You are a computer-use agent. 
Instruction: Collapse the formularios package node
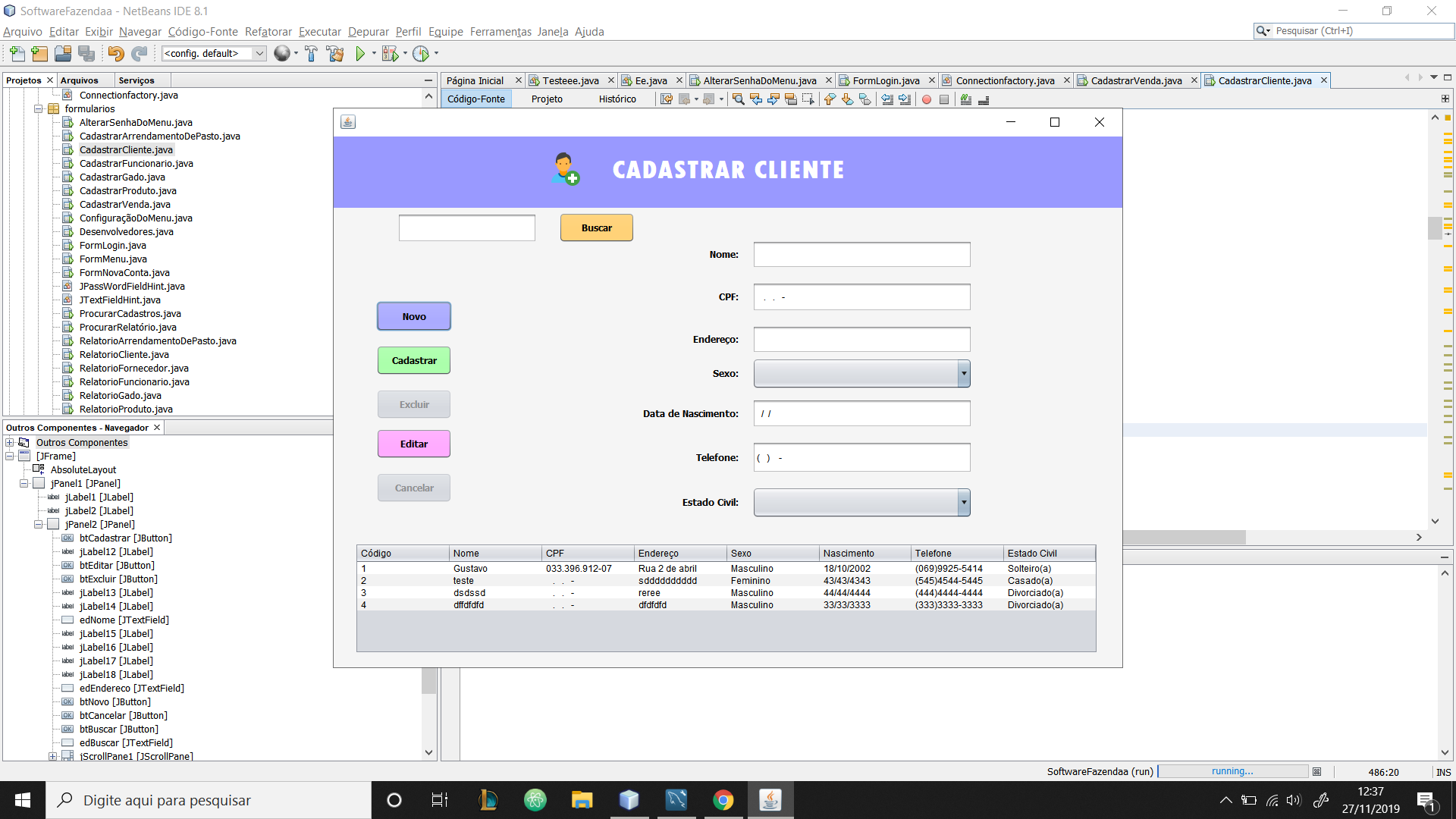[x=38, y=109]
